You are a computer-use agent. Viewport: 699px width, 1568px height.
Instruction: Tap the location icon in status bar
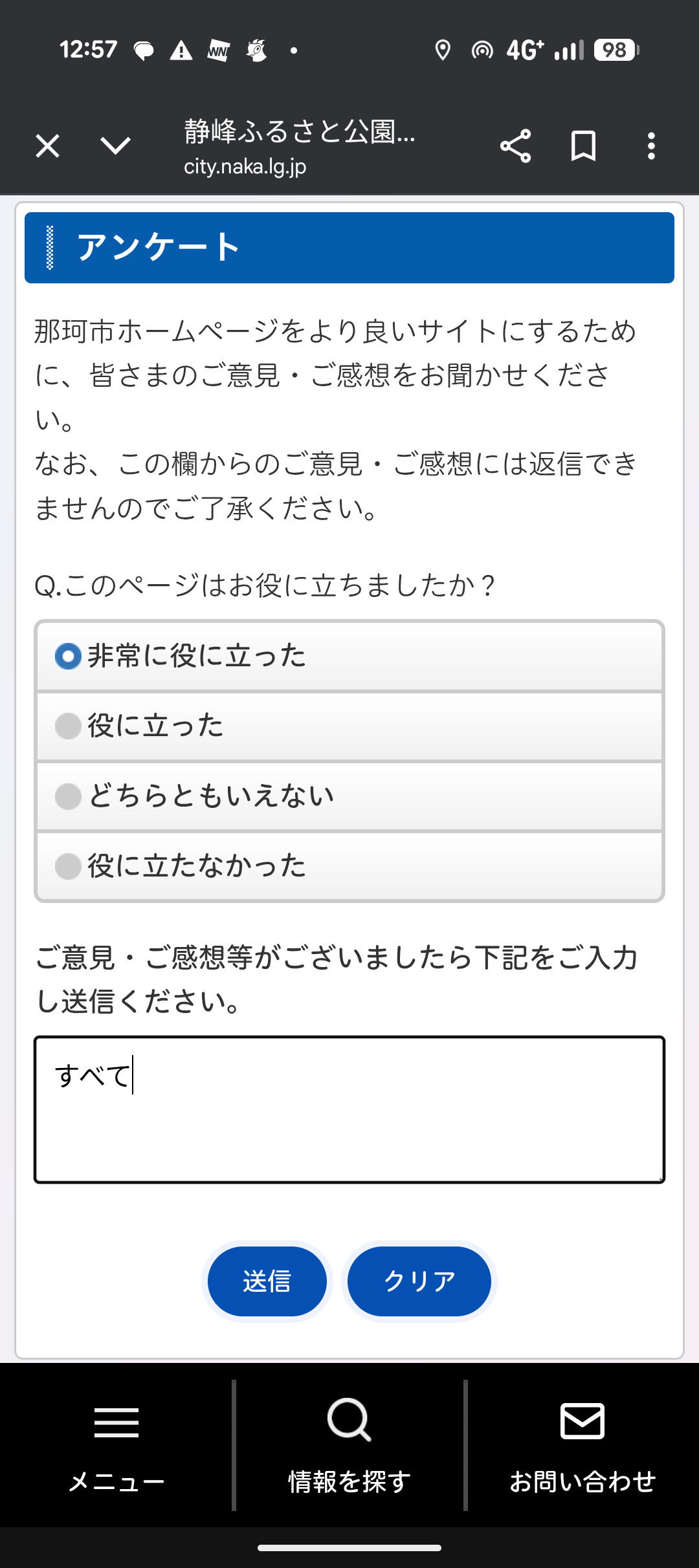point(443,50)
